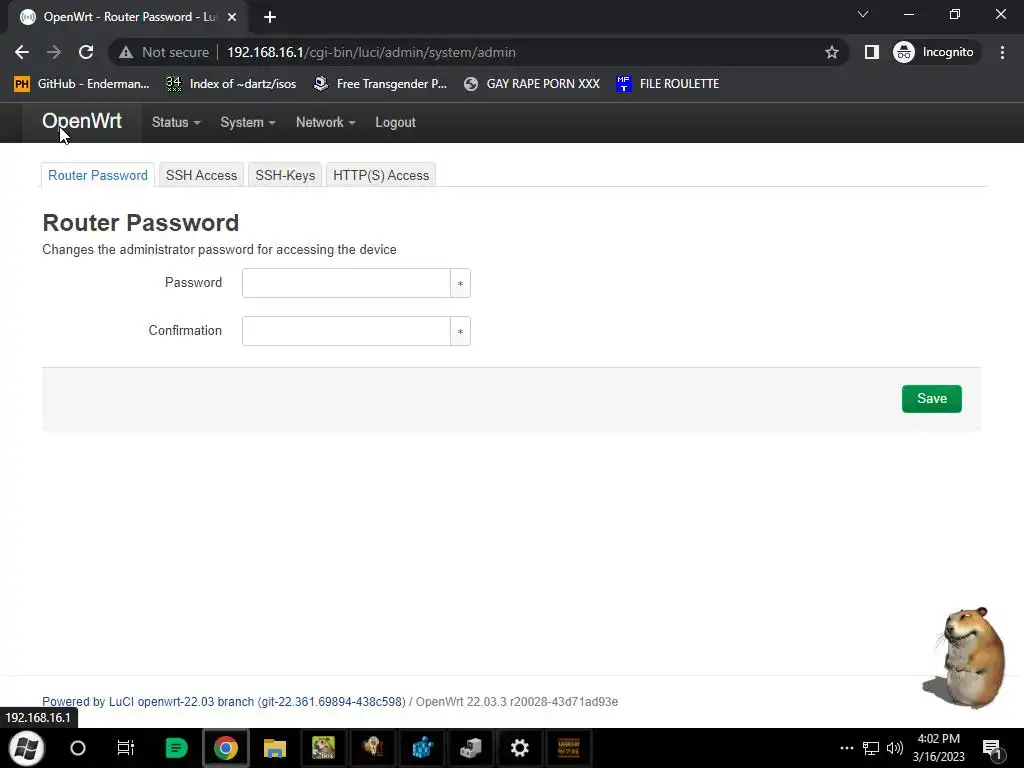Open File Explorer from taskbar
Viewport: 1024px width, 768px height.
tap(275, 748)
